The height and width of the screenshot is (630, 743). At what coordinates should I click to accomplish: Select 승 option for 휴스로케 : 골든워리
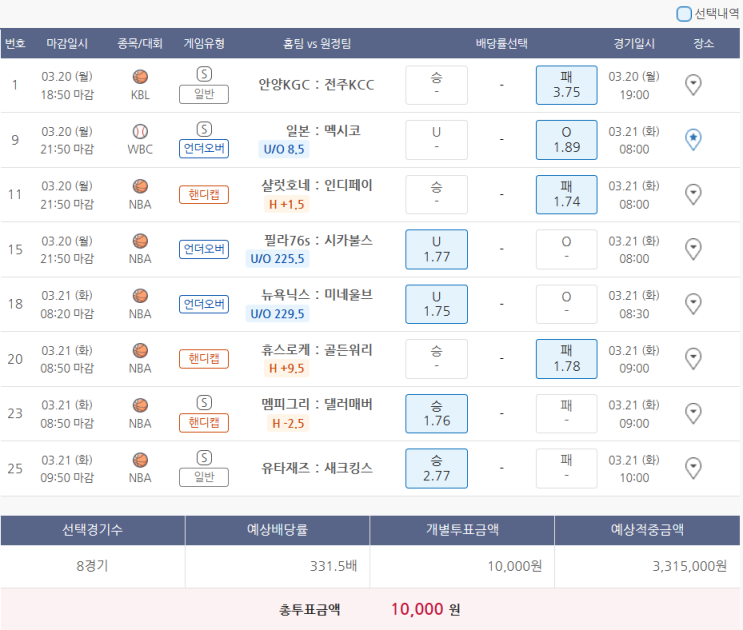(x=436, y=359)
